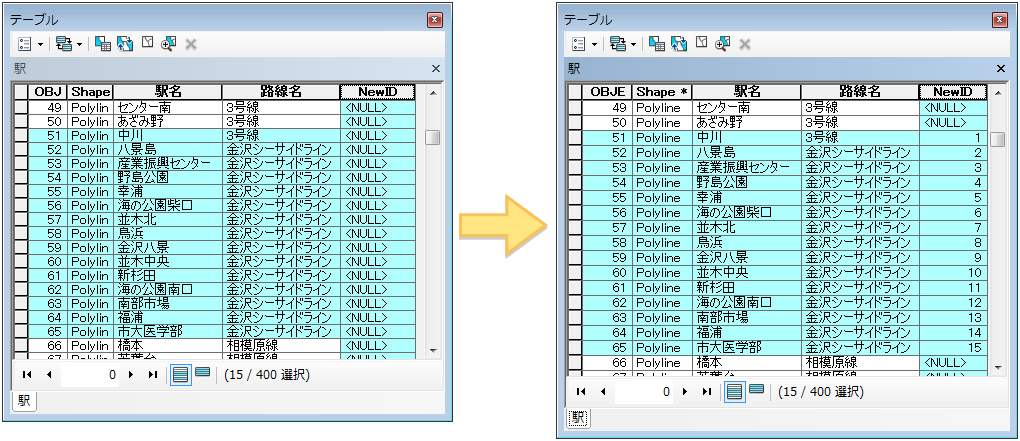Viewport: 1020px width, 441px height.
Task: Click Switch Selection icon in left window
Action: (x=124, y=44)
